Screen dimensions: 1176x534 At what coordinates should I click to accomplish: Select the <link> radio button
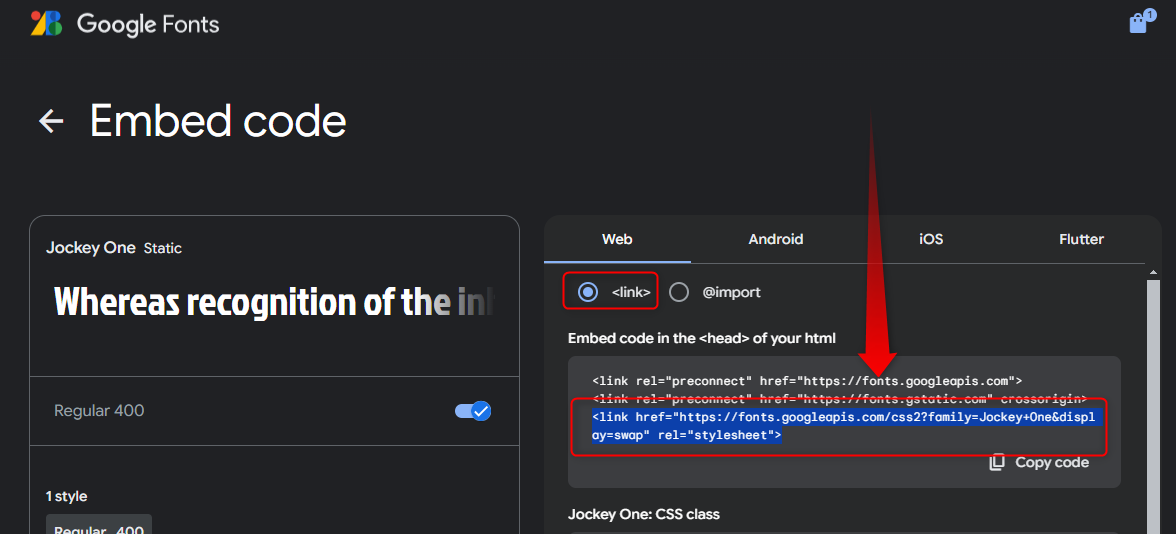point(589,292)
